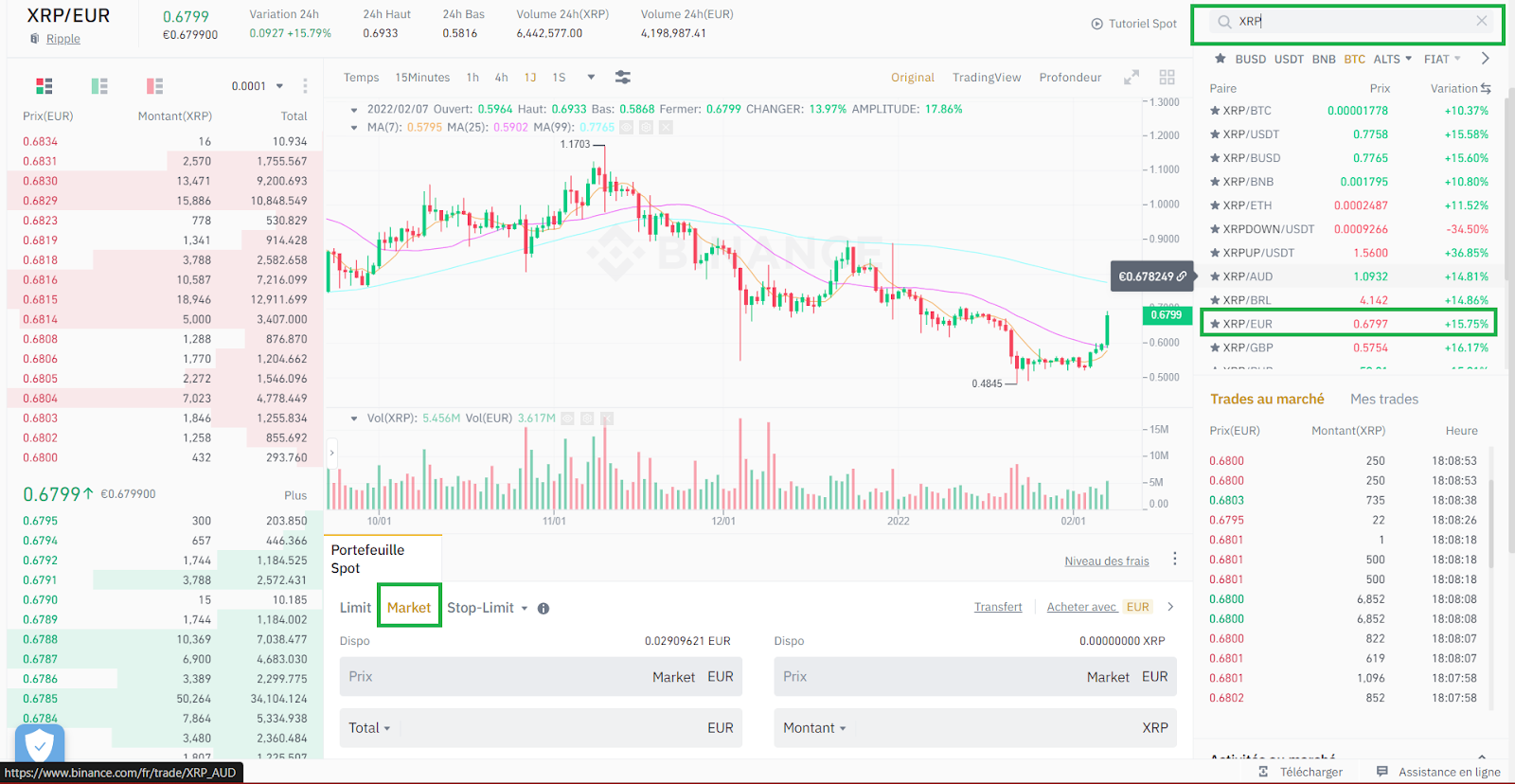Select the 4h chart interval
The image size is (1515, 784).
pos(501,78)
